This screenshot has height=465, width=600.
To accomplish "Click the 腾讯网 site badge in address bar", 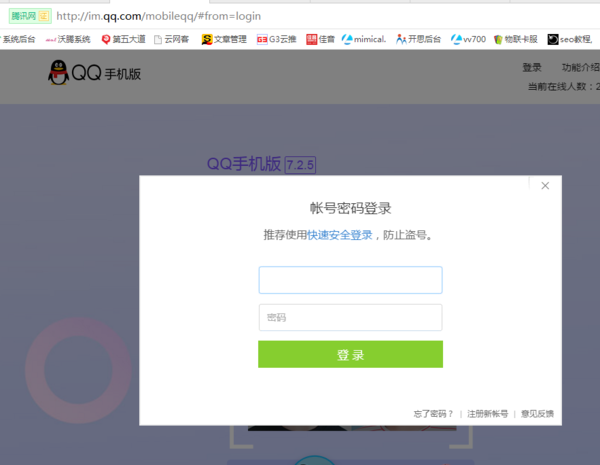I will [30, 16].
